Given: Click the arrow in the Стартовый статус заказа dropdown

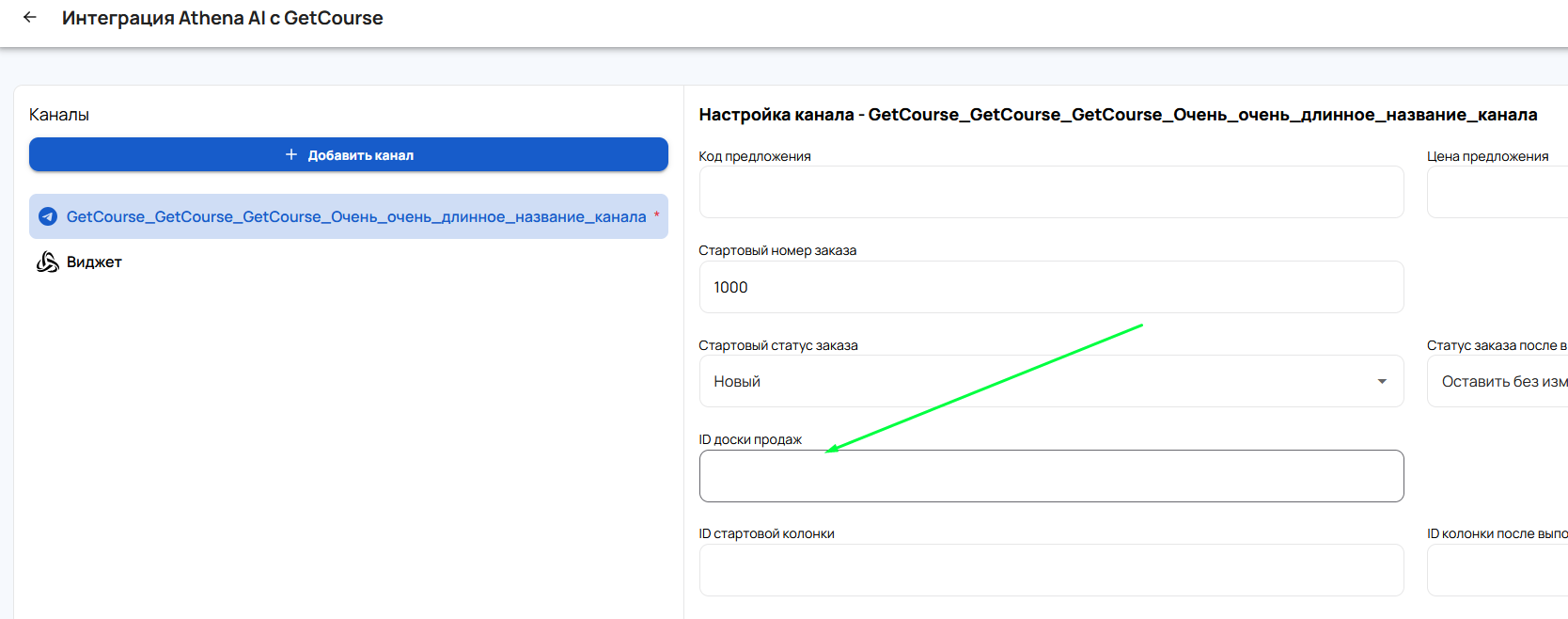Looking at the screenshot, I should tap(1381, 381).
